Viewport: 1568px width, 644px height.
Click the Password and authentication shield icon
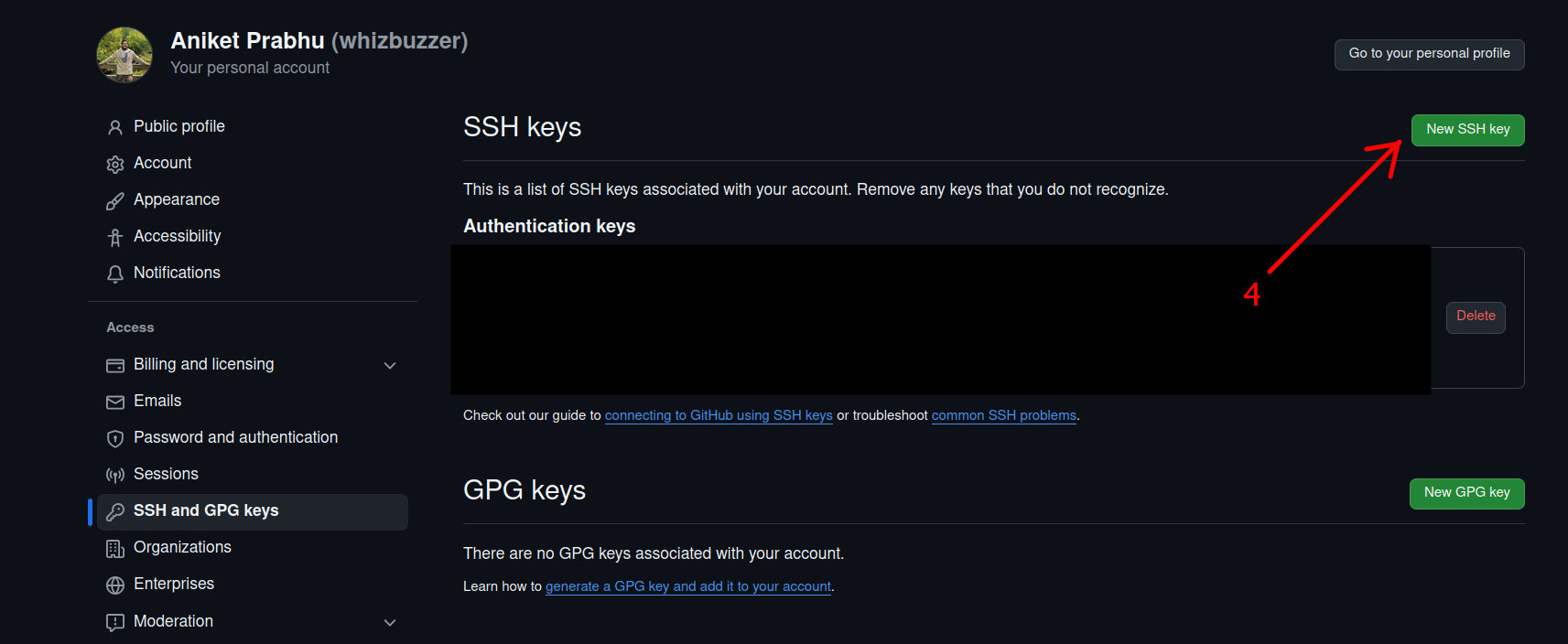pos(115,438)
